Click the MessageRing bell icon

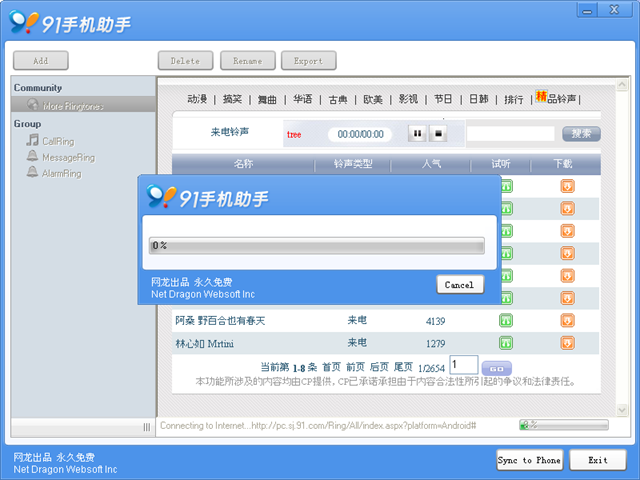pyautogui.click(x=32, y=156)
